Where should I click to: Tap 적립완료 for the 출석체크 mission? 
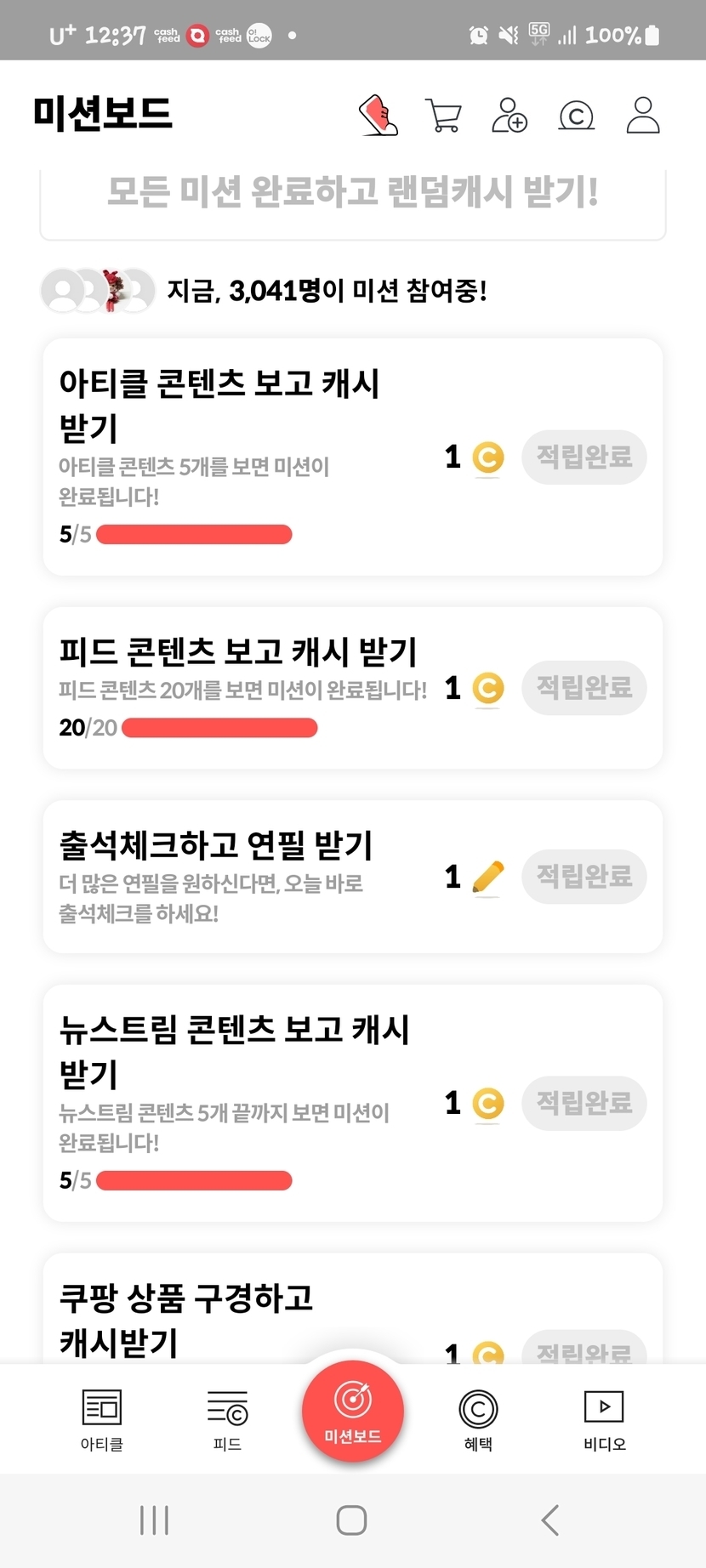click(x=584, y=877)
